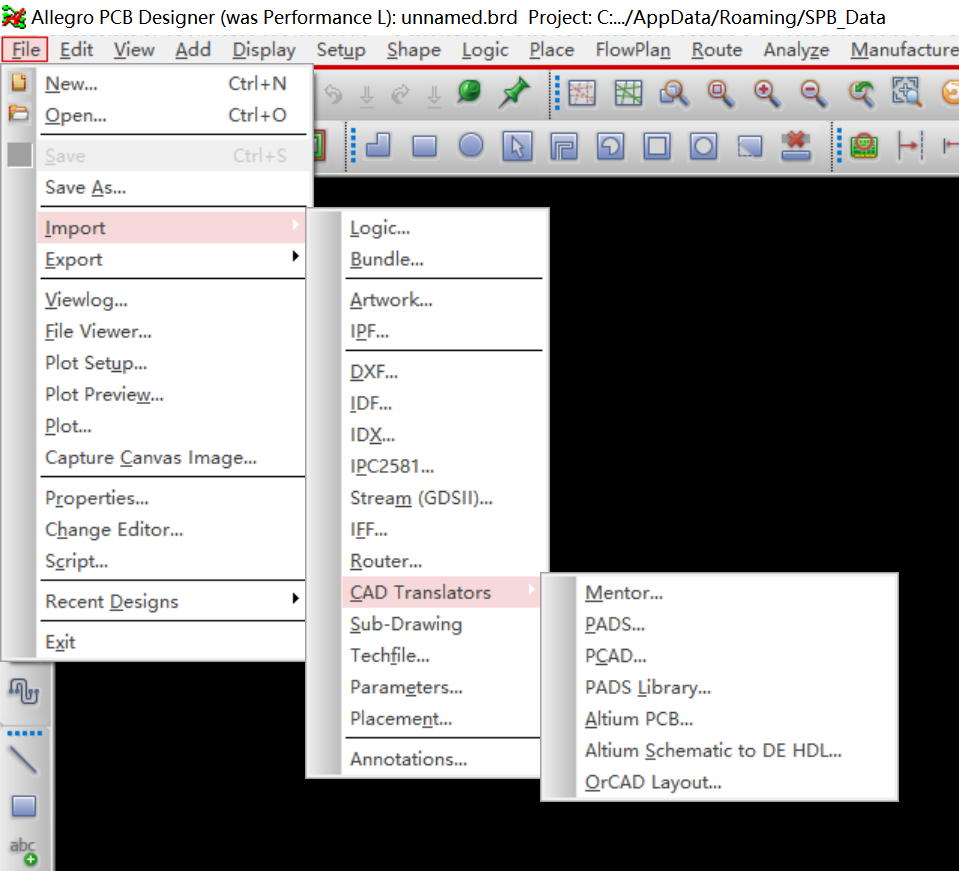959x871 pixels.
Task: Choose the Shape Select arrow tool
Action: coord(517,146)
